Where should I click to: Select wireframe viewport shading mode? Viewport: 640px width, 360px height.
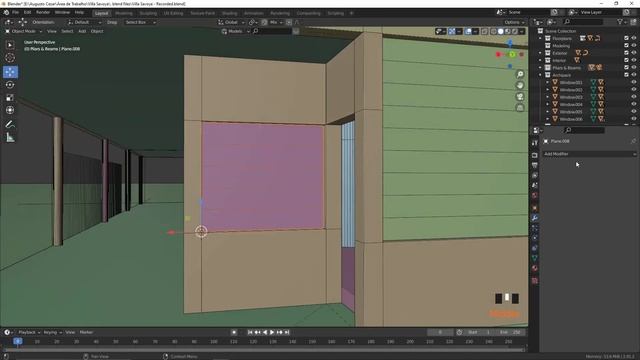point(493,31)
